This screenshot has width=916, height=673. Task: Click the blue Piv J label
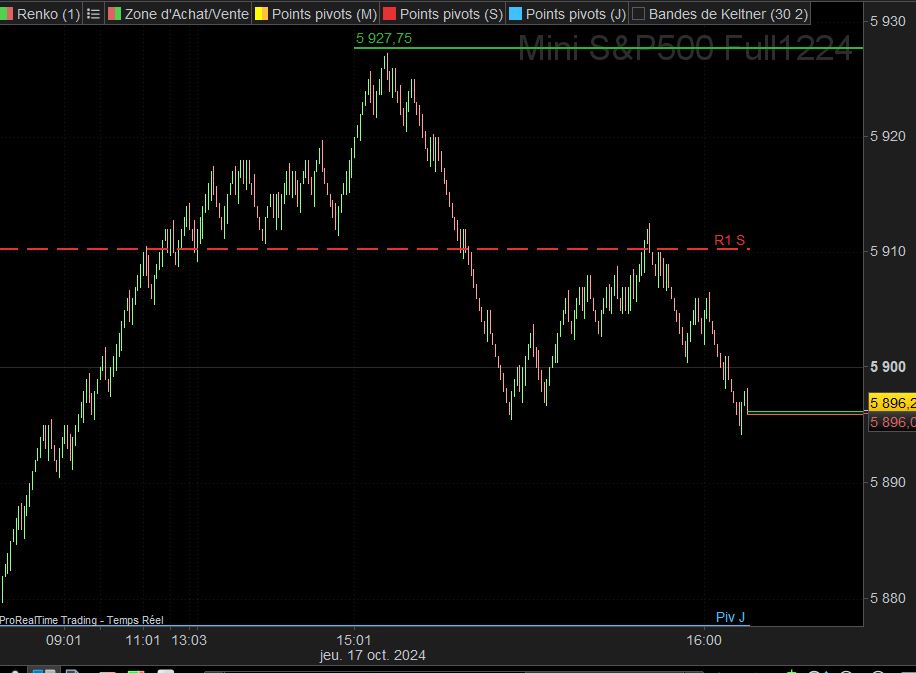730,617
